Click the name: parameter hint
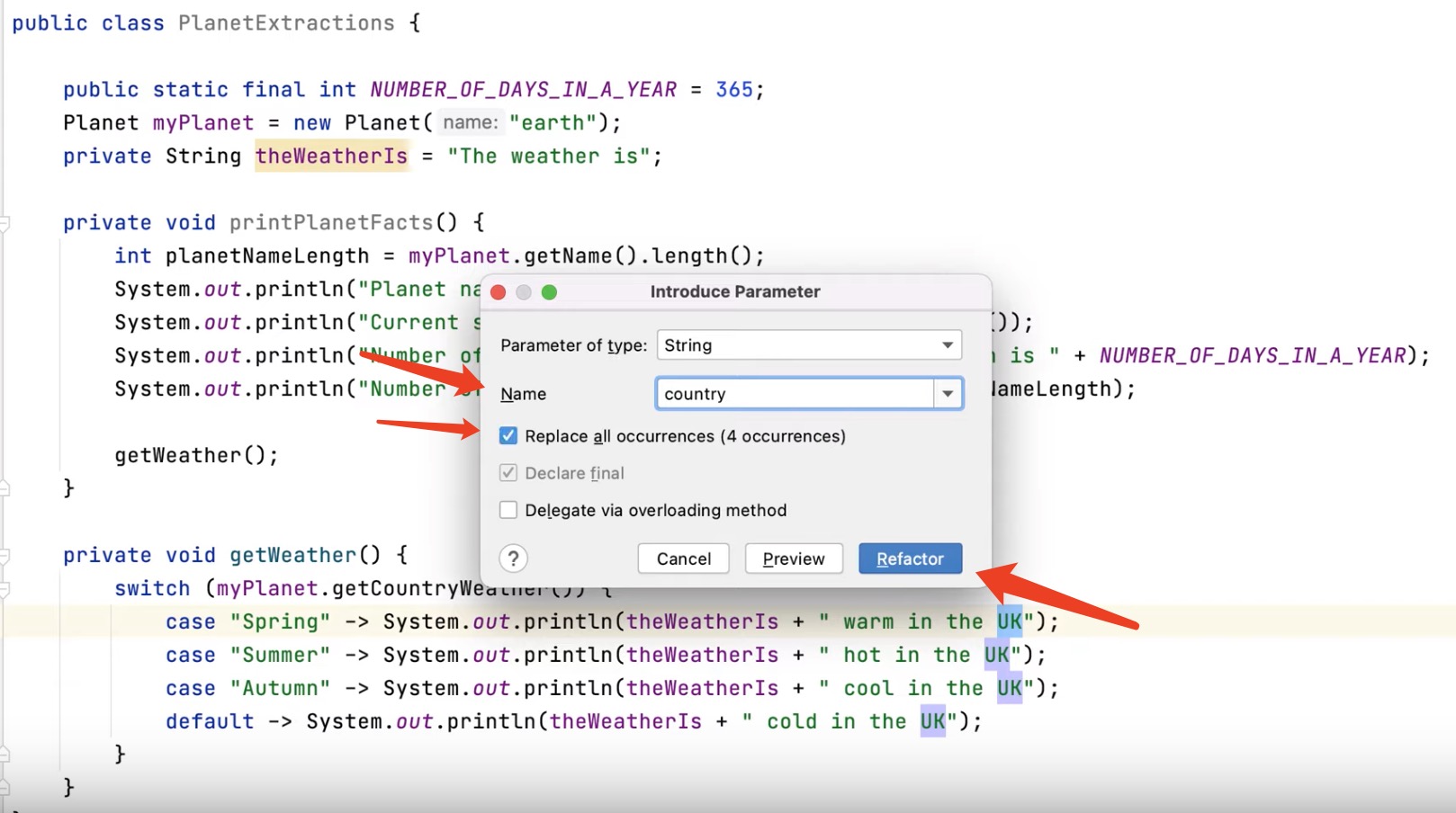Screen dimensions: 1456x813 [x=470, y=123]
